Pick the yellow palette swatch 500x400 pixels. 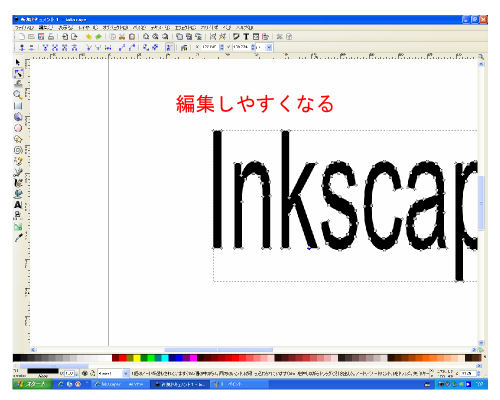tap(137, 358)
